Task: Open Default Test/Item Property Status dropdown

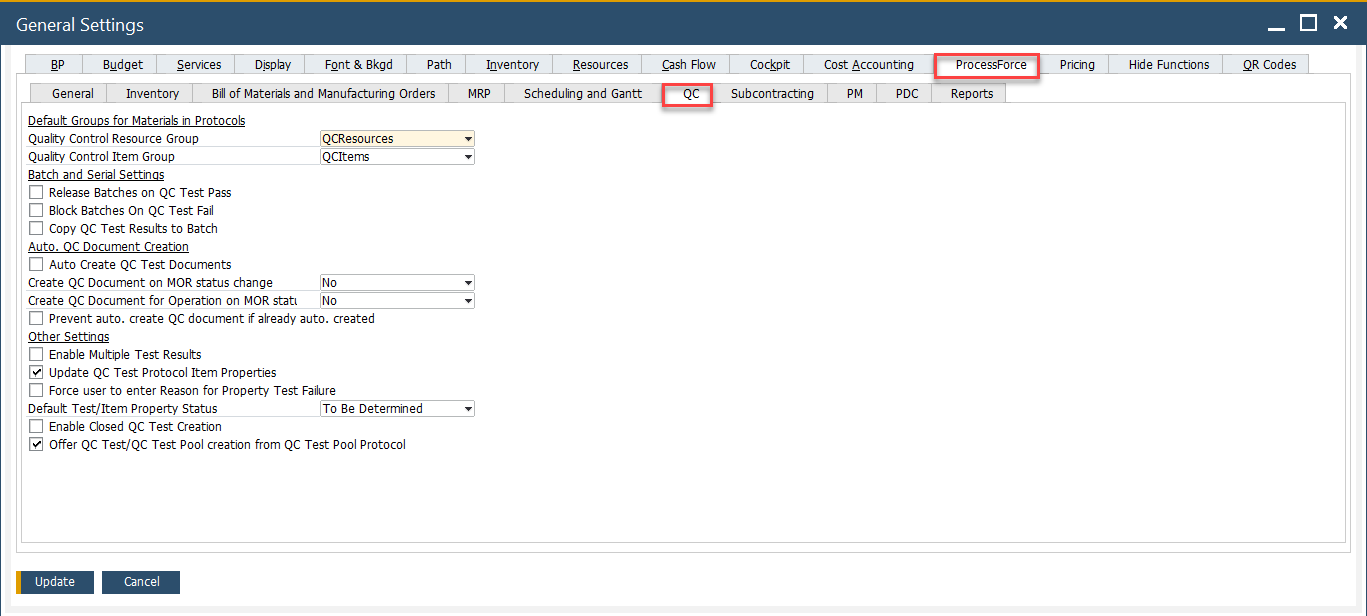Action: 468,409
